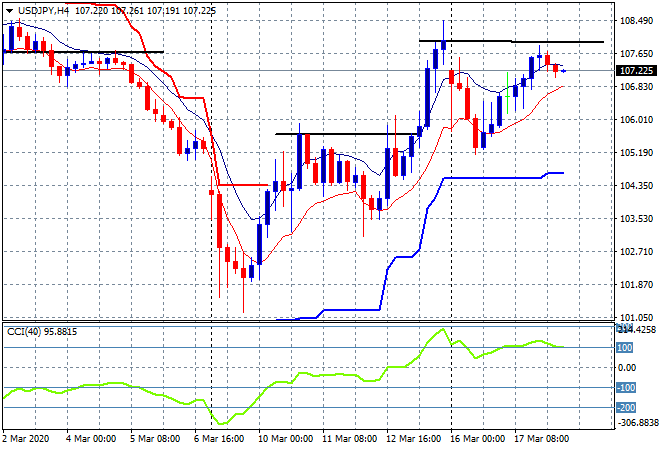
Task: Click the CCI 0.00 level label
Action: [627, 368]
